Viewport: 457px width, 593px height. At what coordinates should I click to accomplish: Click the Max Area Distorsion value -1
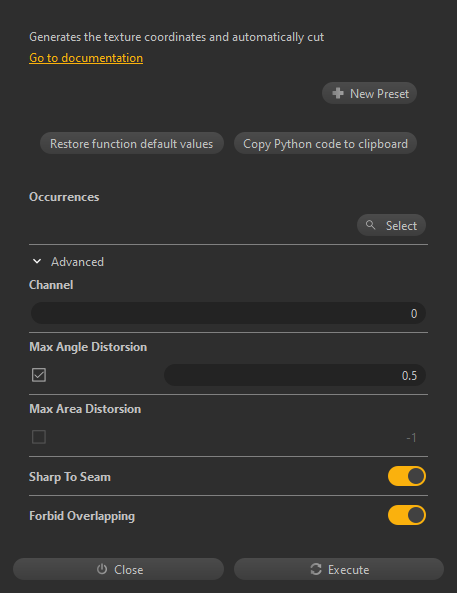pos(411,438)
